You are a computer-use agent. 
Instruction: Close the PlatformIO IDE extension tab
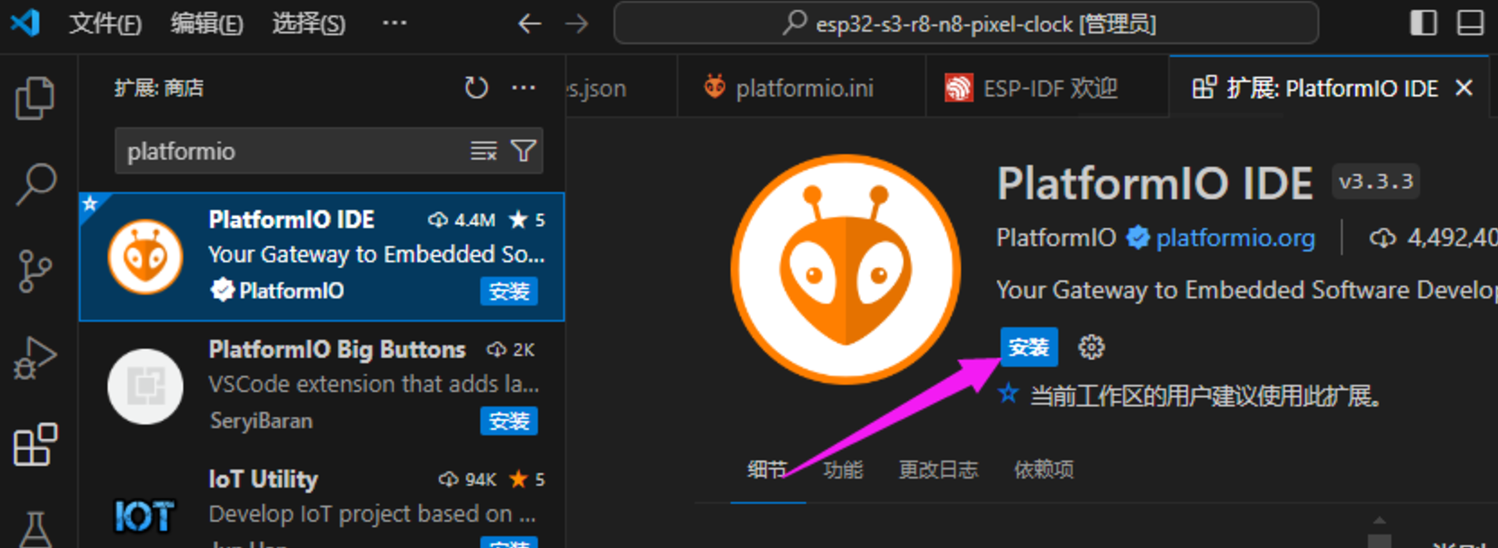click(1464, 88)
